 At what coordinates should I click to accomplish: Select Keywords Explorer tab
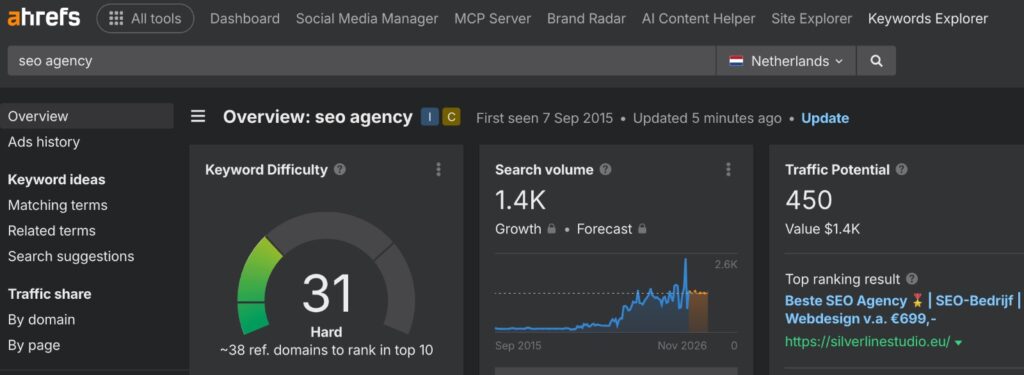click(x=928, y=19)
